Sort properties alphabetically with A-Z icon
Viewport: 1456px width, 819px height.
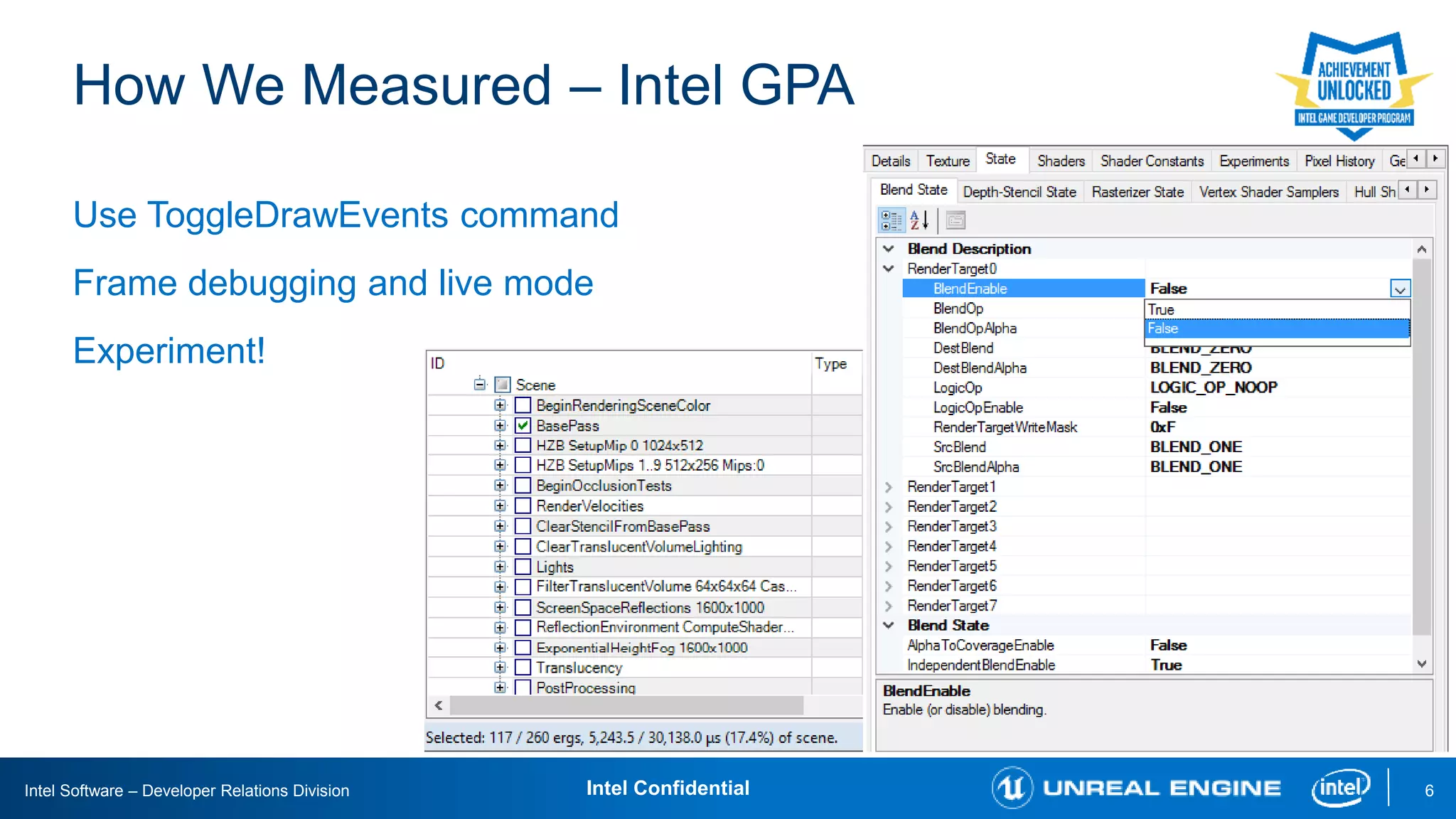tap(920, 221)
